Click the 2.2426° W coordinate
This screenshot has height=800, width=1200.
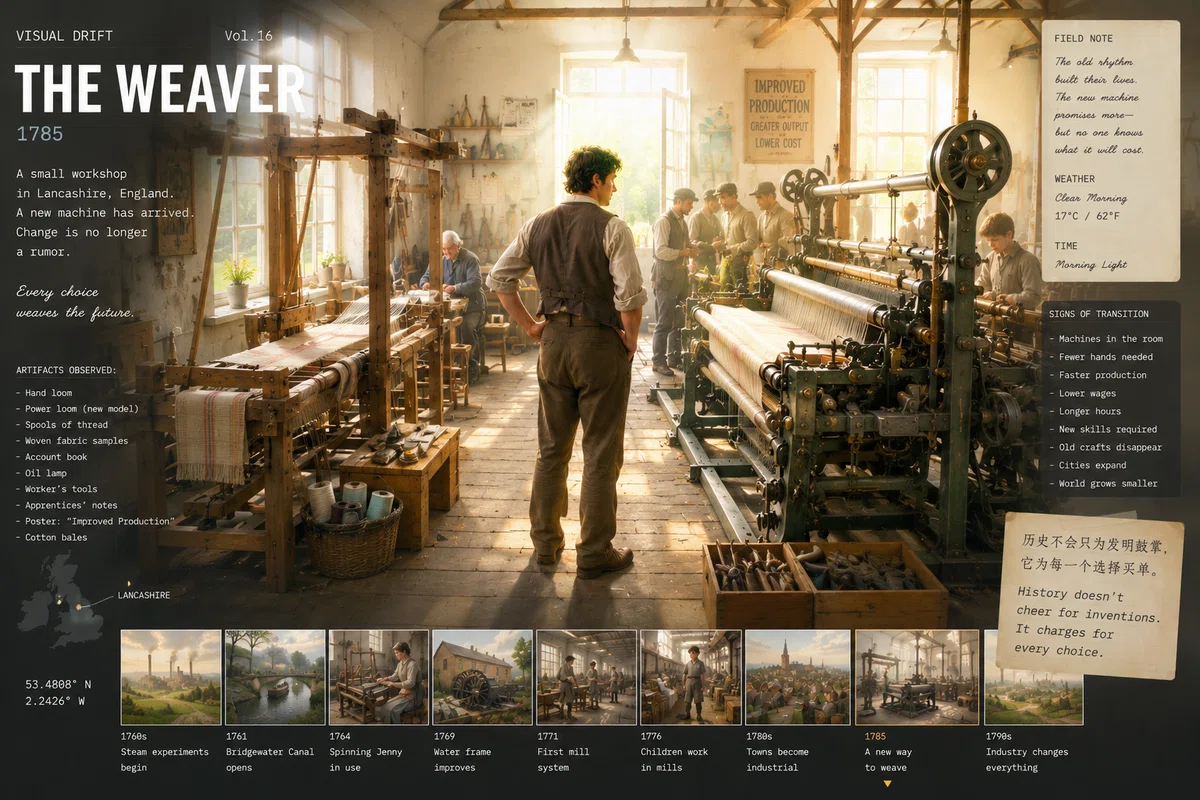pos(55,701)
